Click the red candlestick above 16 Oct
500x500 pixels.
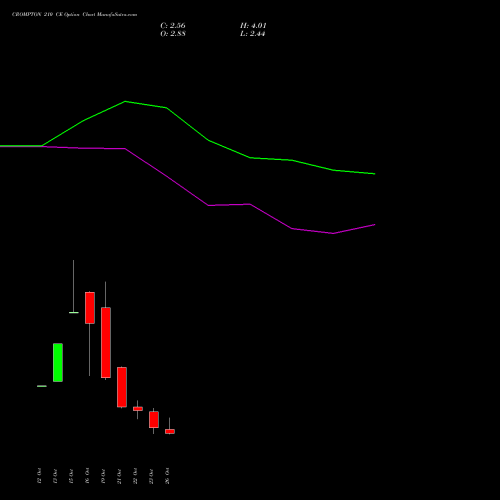pos(90,308)
